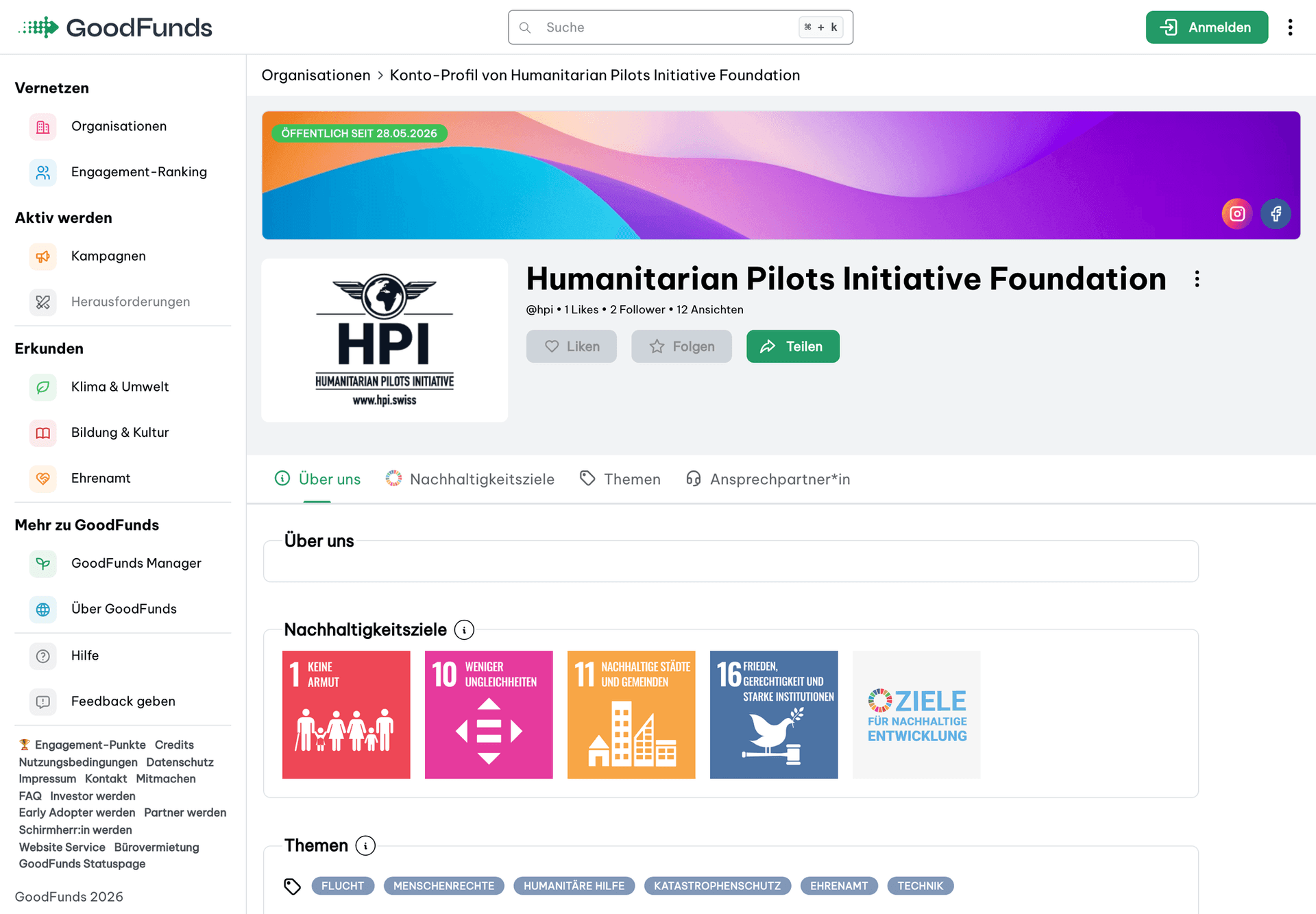
Task: Click the trophy icon beside Engagement-Punkte
Action: tap(25, 745)
